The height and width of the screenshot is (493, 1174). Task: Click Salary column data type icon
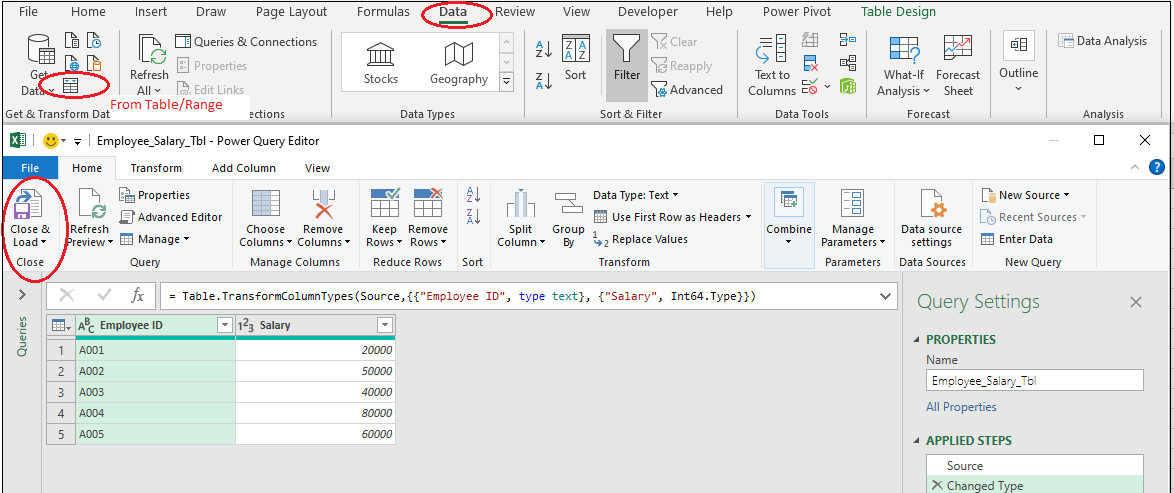(246, 325)
